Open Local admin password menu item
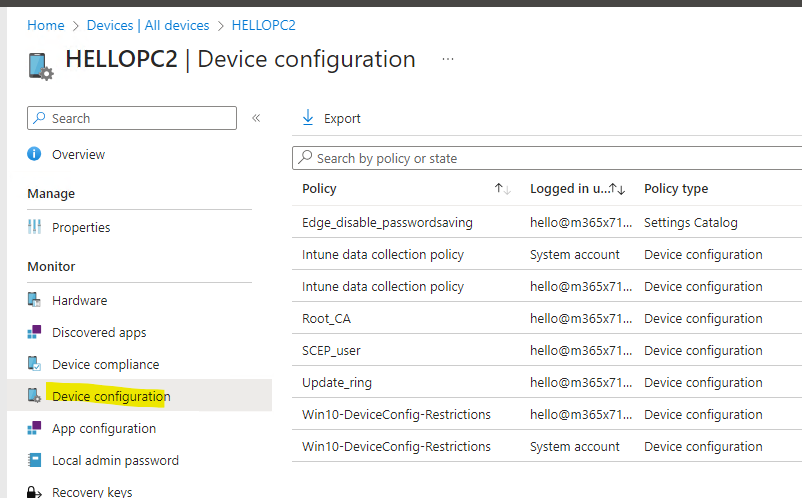This screenshot has width=802, height=498. coord(115,460)
